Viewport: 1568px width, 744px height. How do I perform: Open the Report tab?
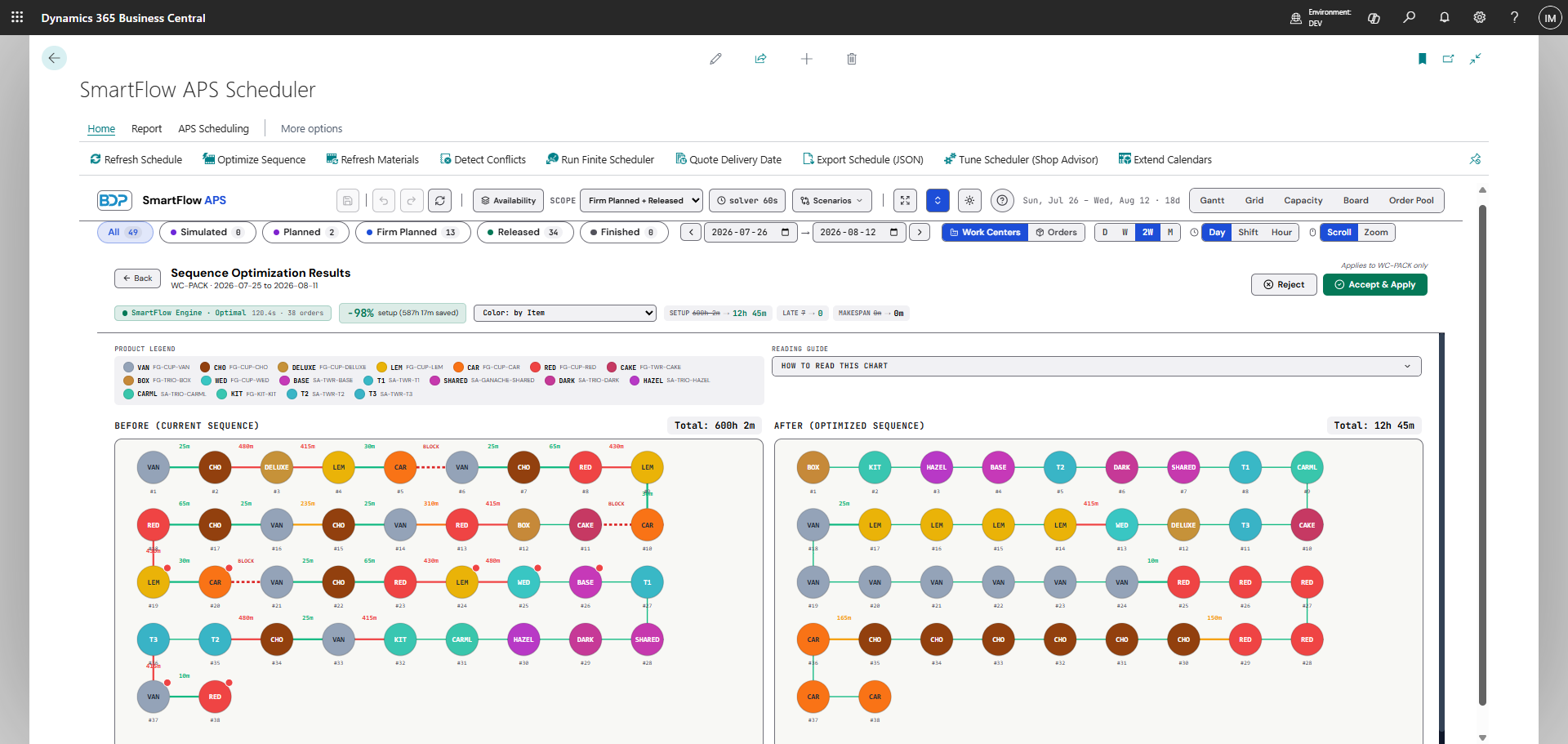tap(147, 128)
